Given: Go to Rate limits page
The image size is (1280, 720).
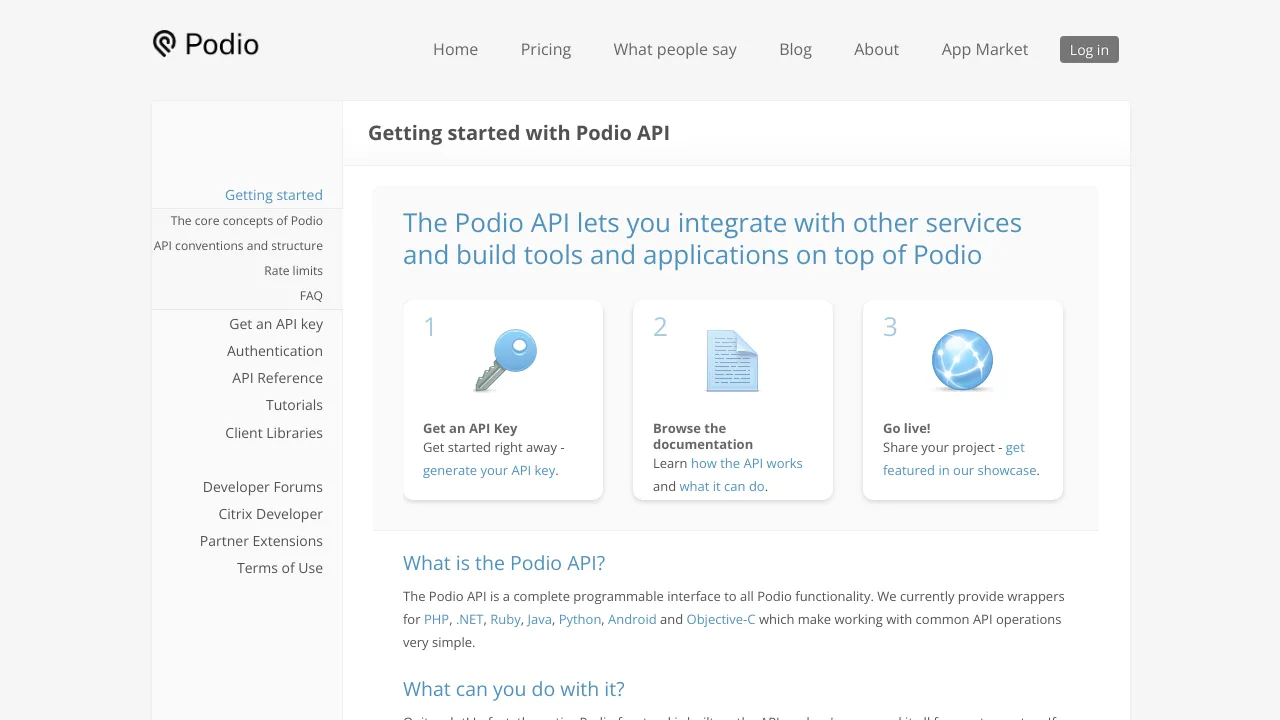Looking at the screenshot, I should pyautogui.click(x=293, y=271).
